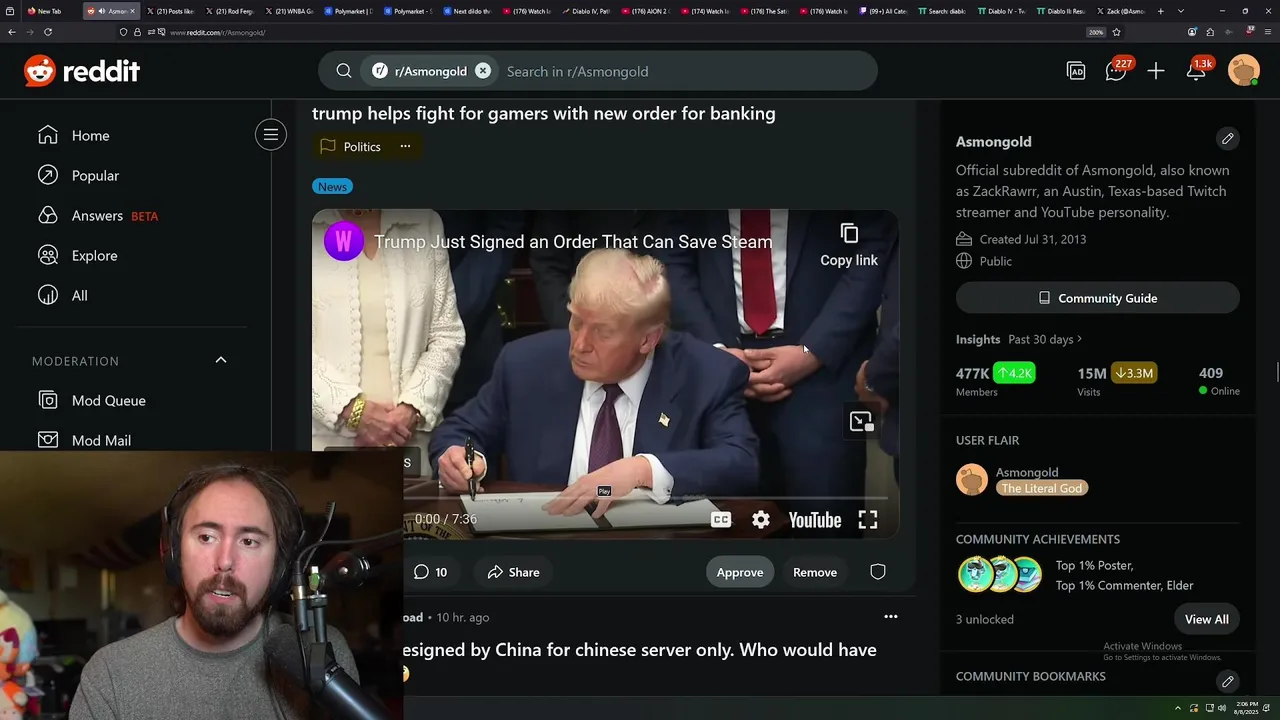Open post options three-dot menu beside Politics
Image resolution: width=1280 pixels, height=720 pixels.
[405, 146]
